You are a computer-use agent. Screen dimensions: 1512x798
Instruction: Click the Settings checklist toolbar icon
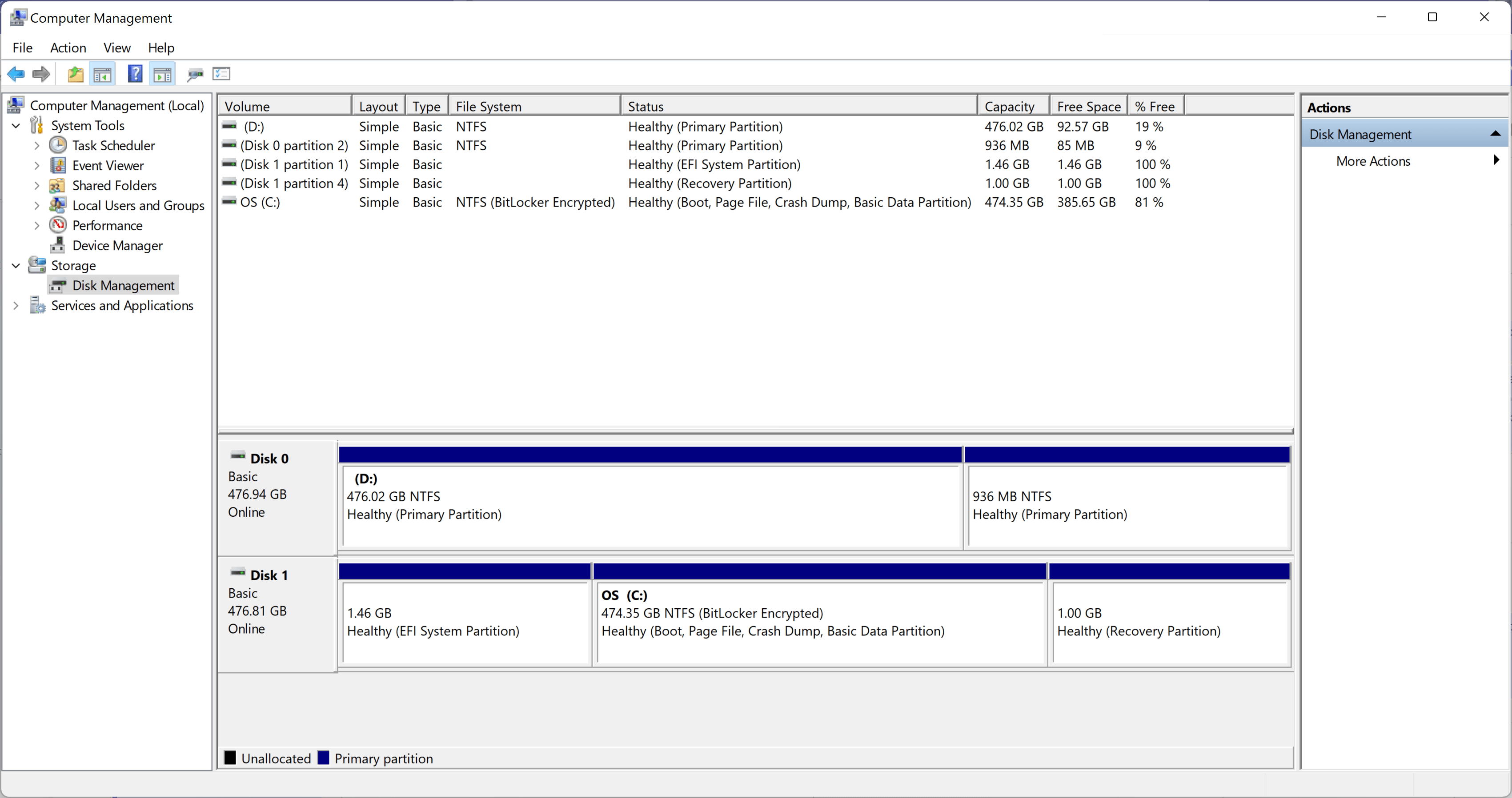pos(221,74)
